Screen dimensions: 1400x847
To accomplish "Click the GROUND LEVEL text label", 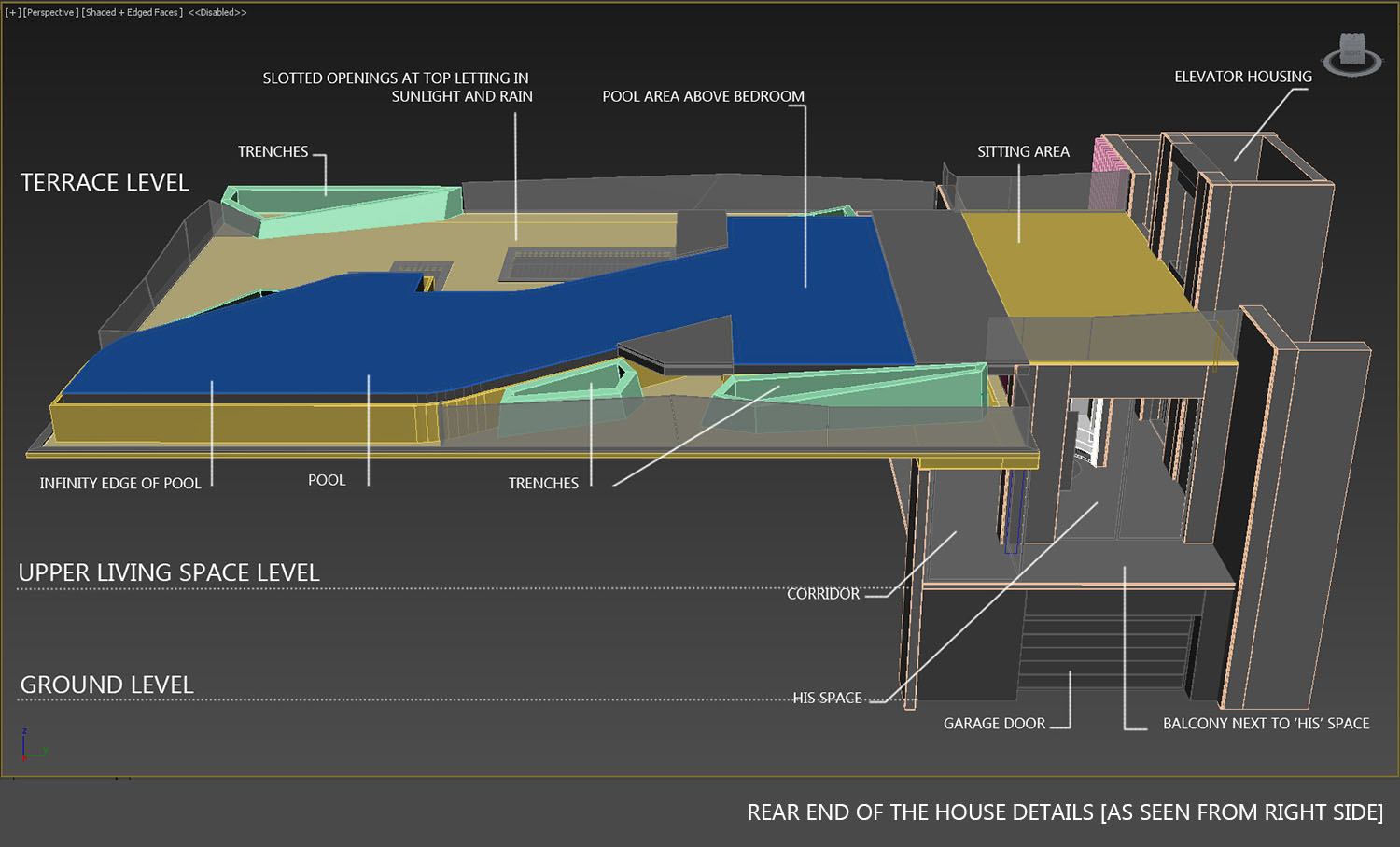I will pos(106,685).
